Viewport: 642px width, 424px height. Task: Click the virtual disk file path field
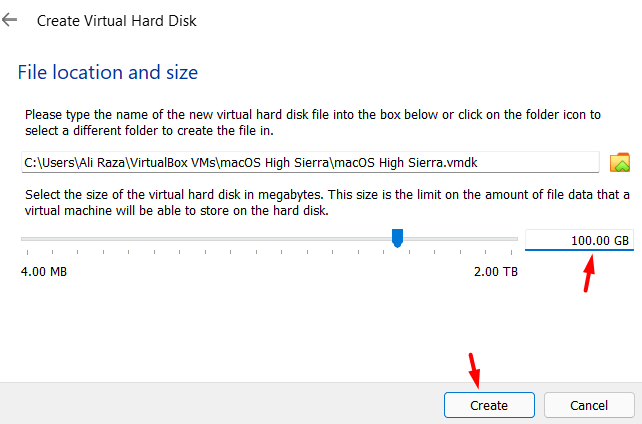310,162
